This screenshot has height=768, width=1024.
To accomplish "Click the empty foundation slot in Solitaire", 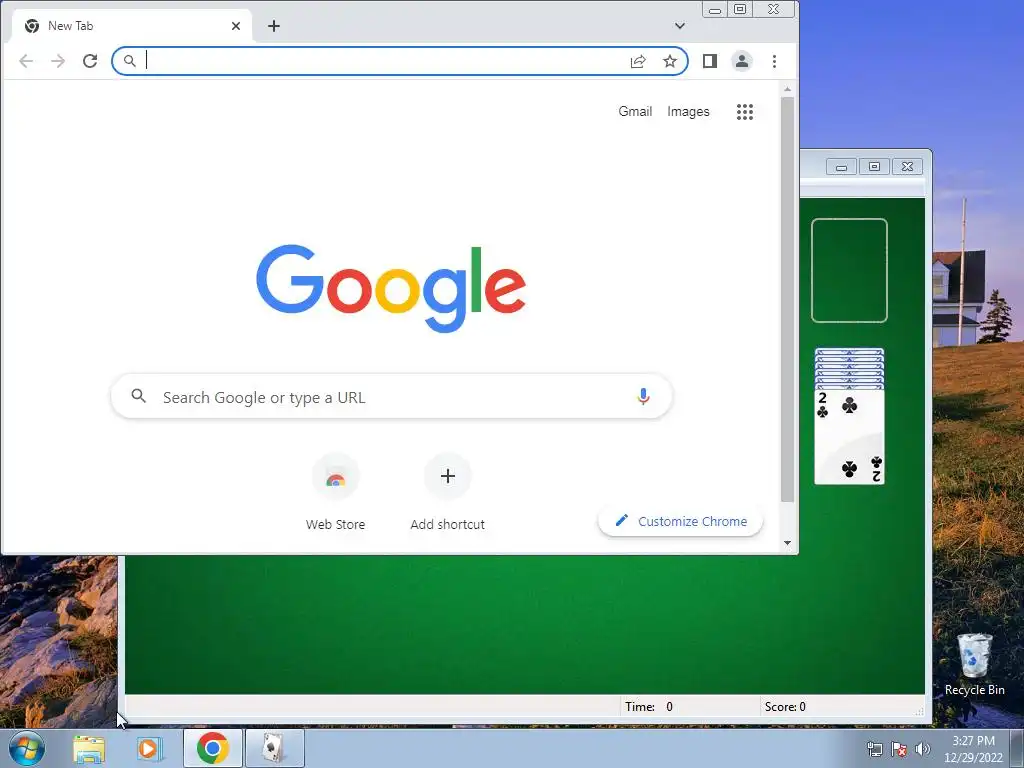I will tap(849, 270).
